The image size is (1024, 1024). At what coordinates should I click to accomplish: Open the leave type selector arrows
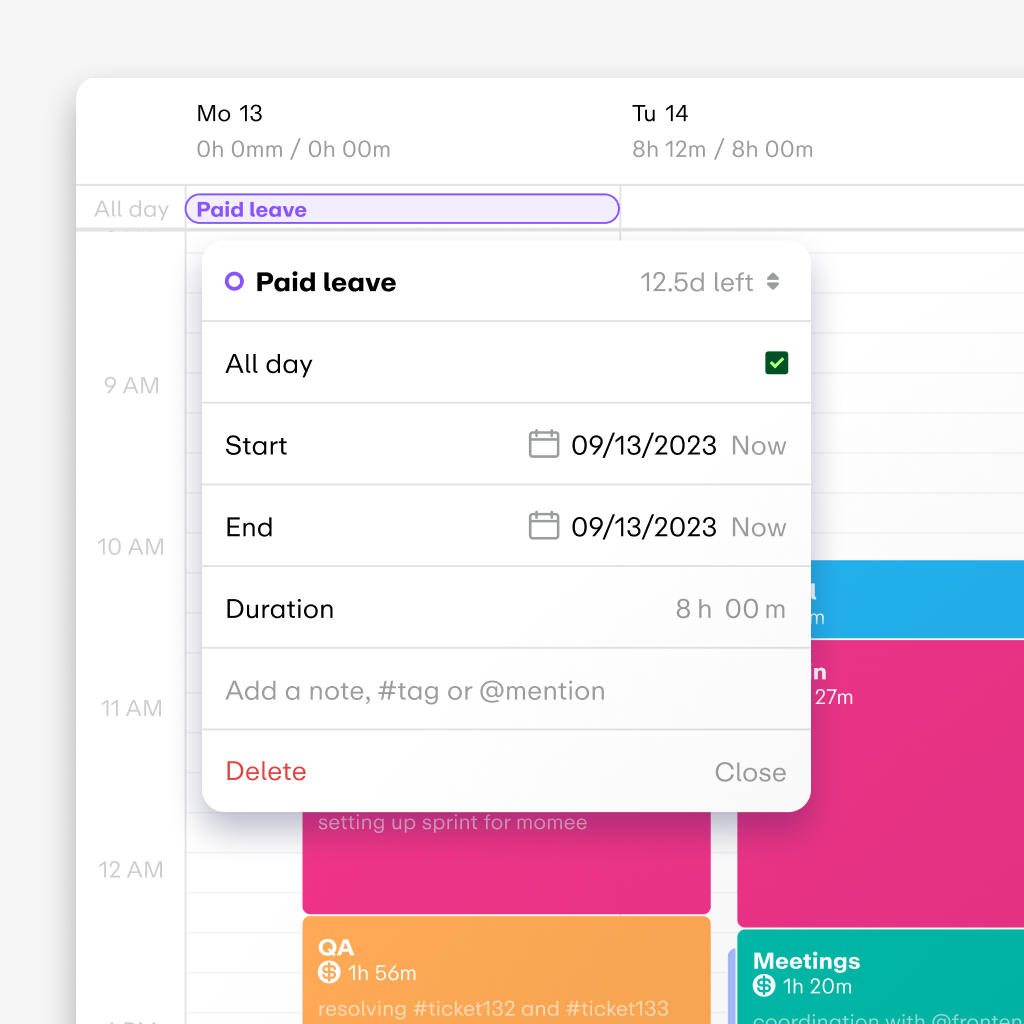click(x=773, y=281)
